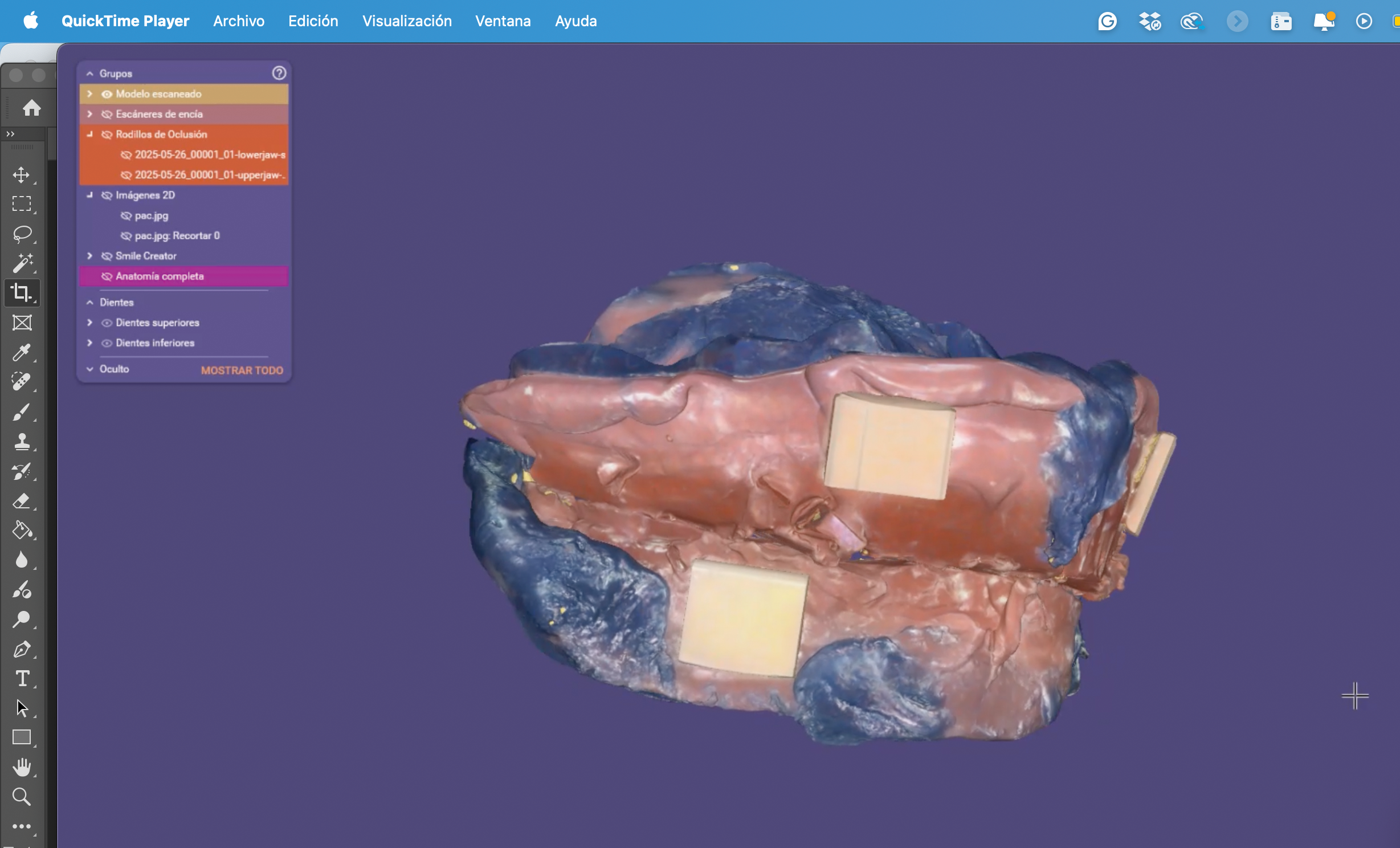The height and width of the screenshot is (848, 1400).
Task: Select the Clone Stamp tool
Action: [x=22, y=442]
